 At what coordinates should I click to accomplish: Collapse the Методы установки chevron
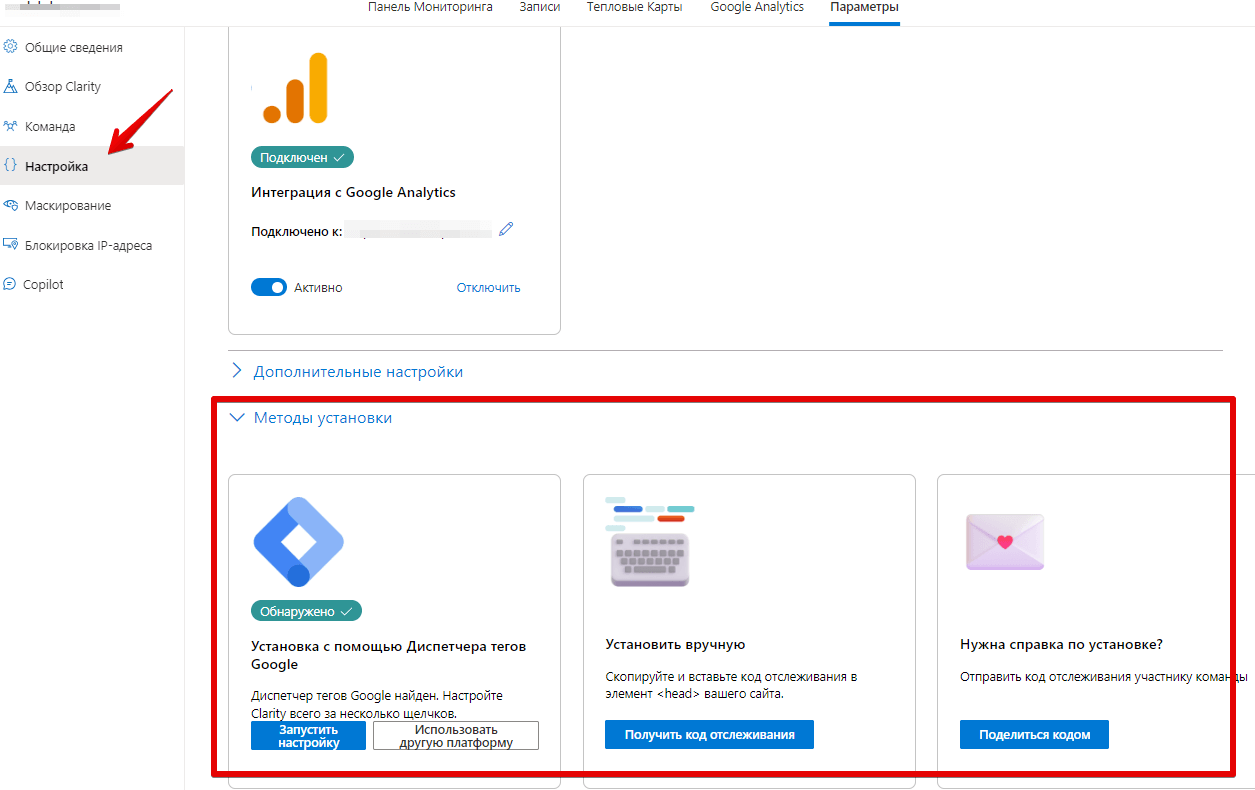click(237, 418)
